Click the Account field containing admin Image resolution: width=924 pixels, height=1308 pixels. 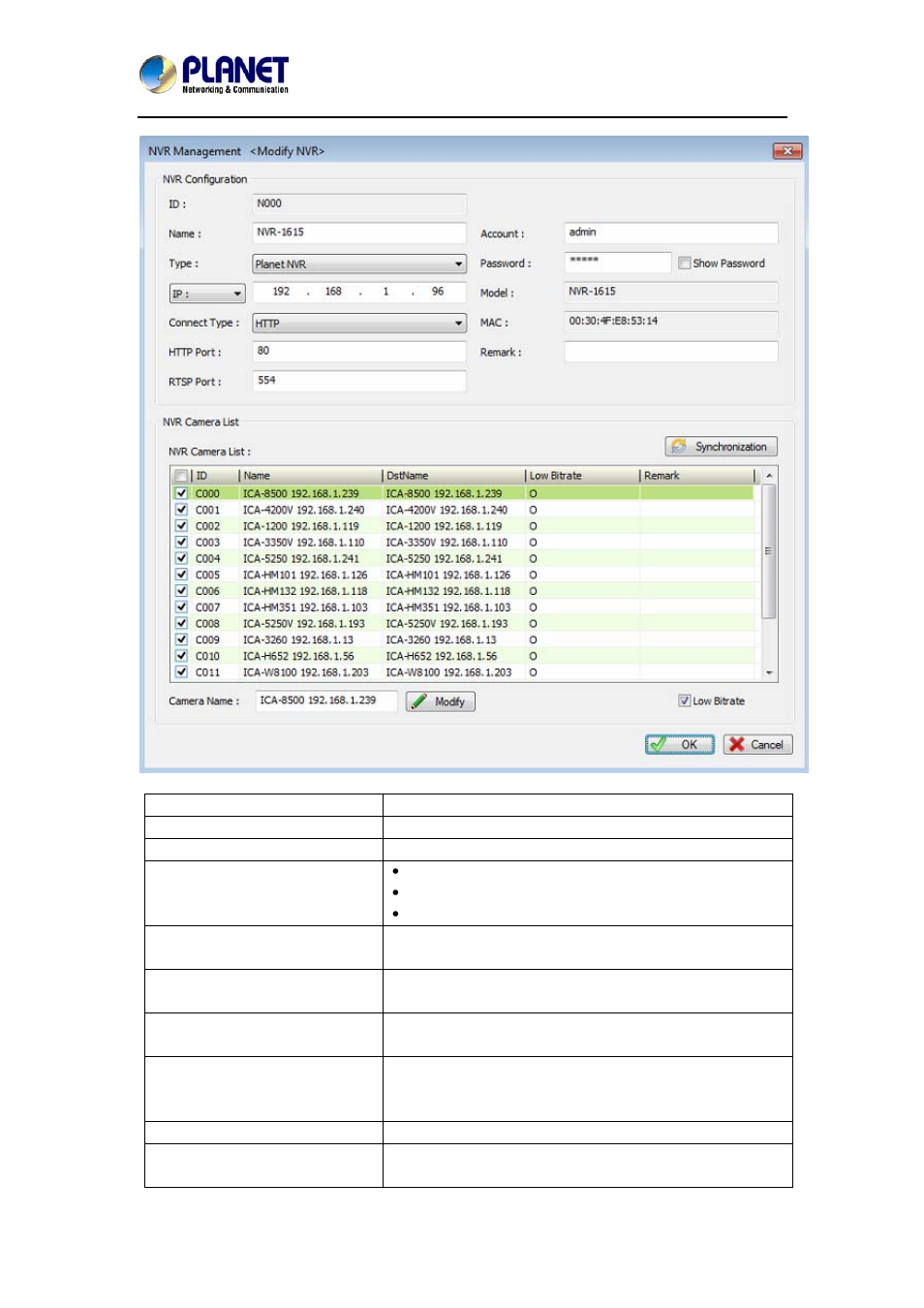pyautogui.click(x=671, y=233)
